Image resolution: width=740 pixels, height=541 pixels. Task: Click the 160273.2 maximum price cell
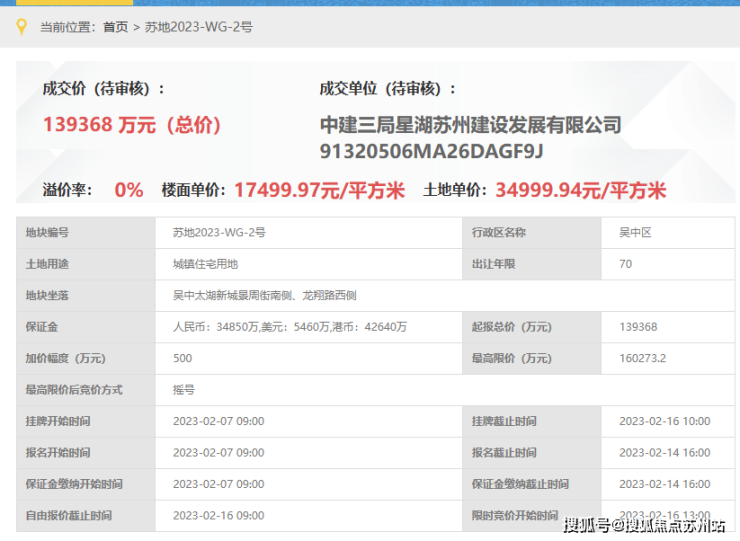tap(668, 358)
